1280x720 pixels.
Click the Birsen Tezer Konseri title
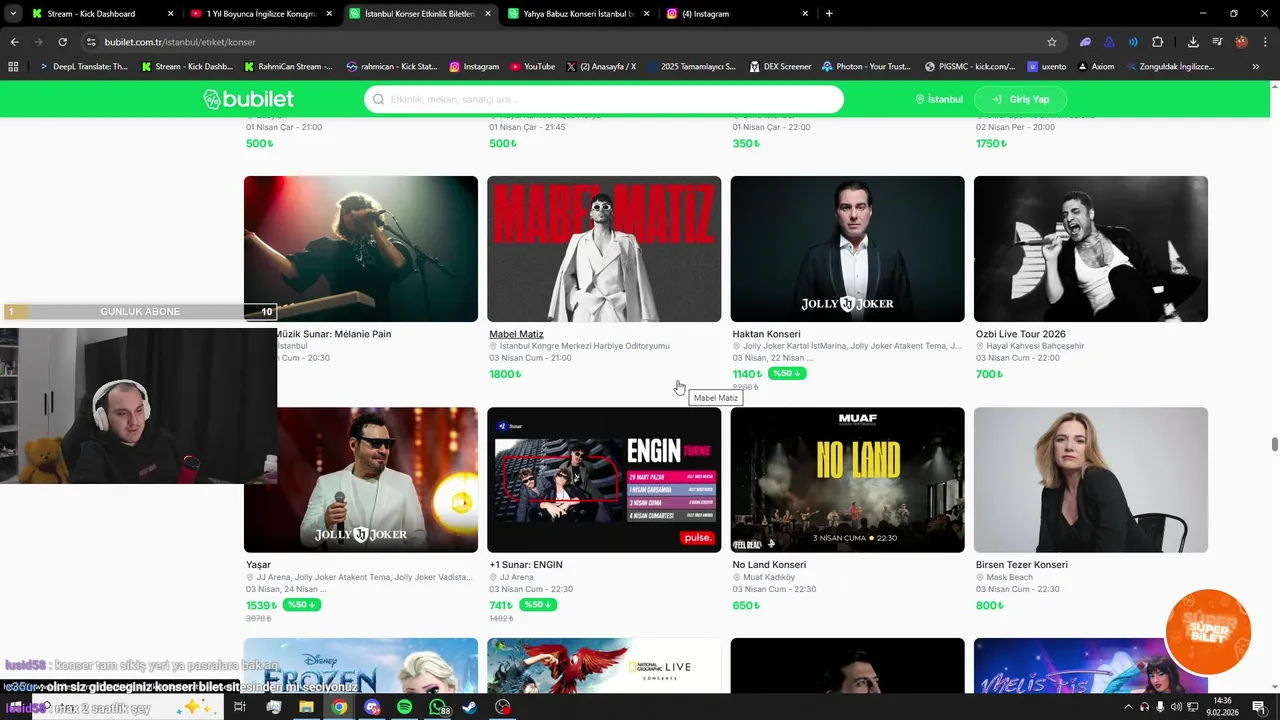pos(1022,565)
